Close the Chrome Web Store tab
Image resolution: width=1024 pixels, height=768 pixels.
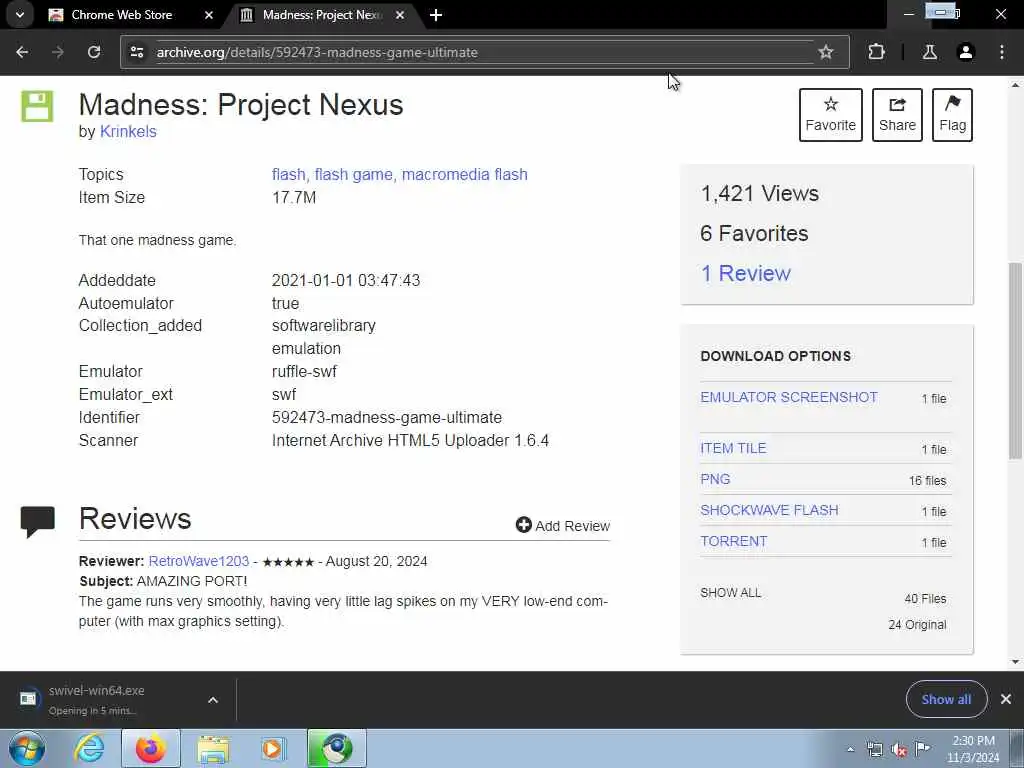point(208,14)
